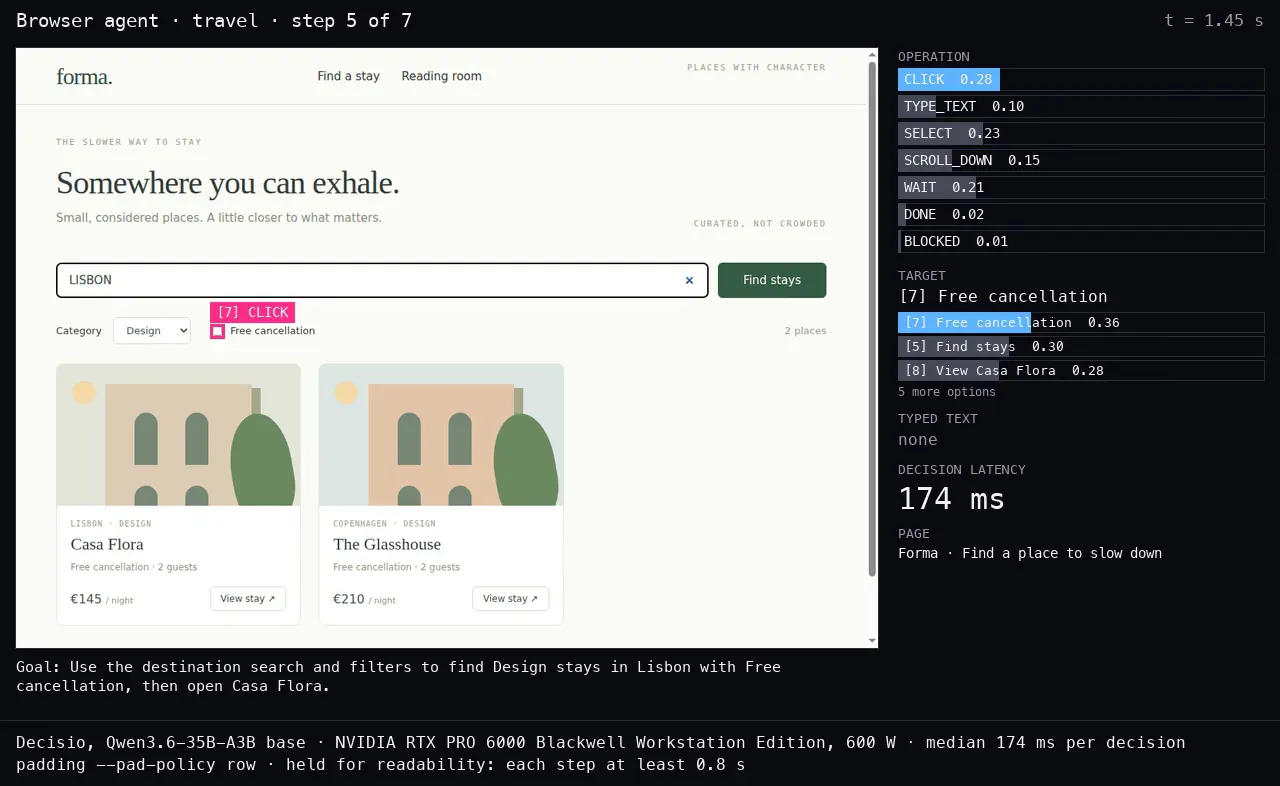Click the TYPE_TEXT 0.10 operation row
The height and width of the screenshot is (786, 1280).
1081,107
